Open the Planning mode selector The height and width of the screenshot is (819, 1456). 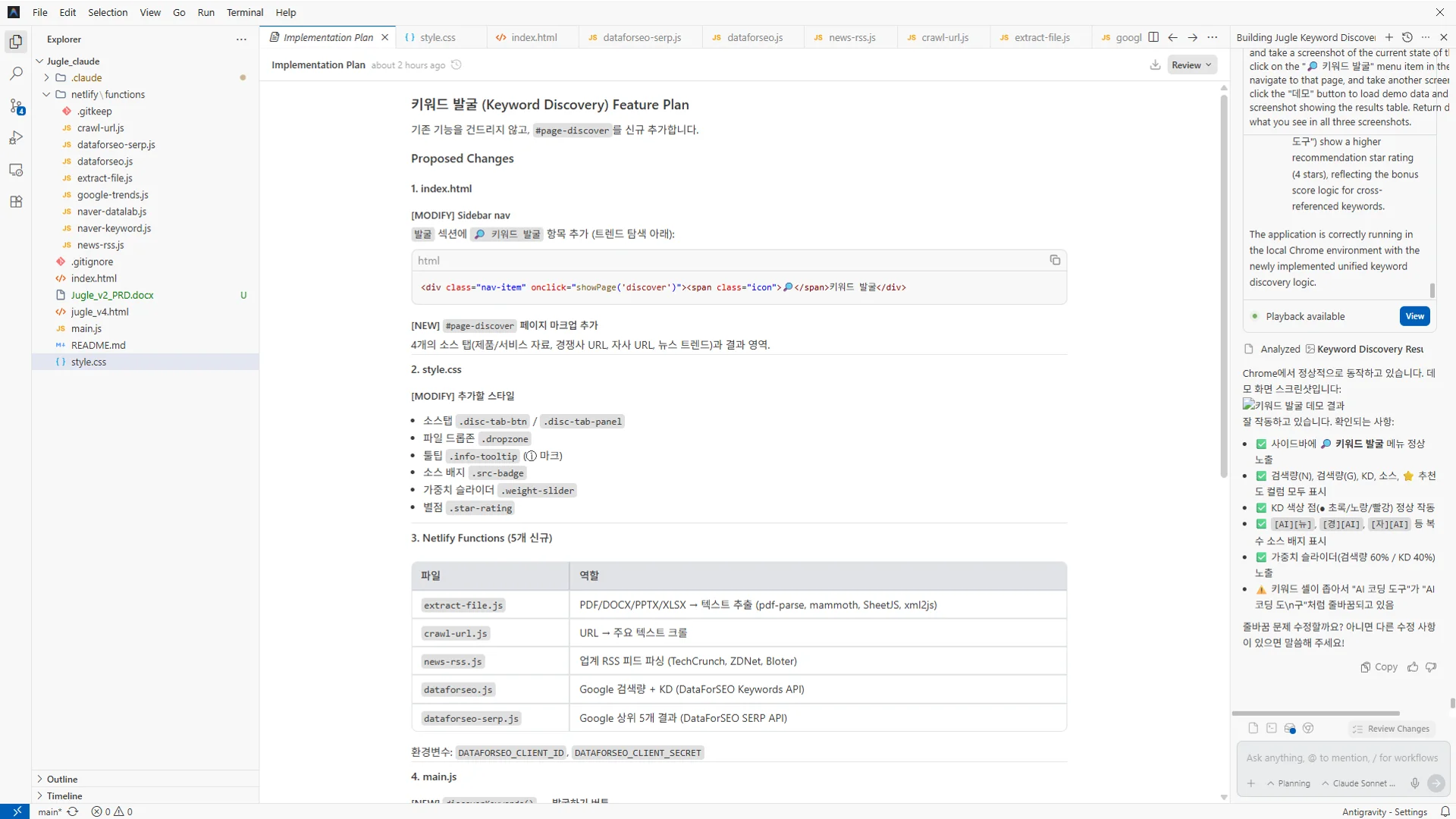(x=1289, y=783)
